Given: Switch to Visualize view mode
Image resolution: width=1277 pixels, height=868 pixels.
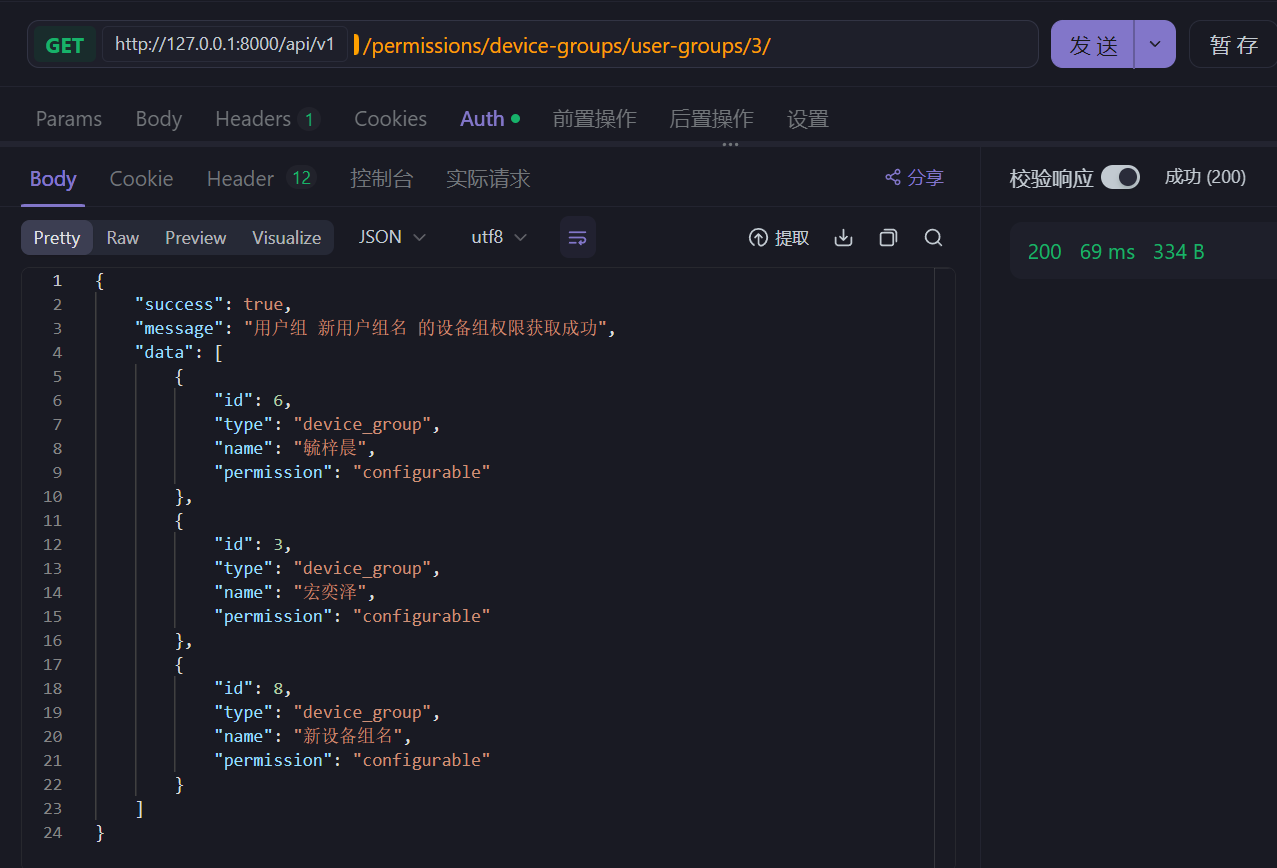Looking at the screenshot, I should tap(287, 237).
